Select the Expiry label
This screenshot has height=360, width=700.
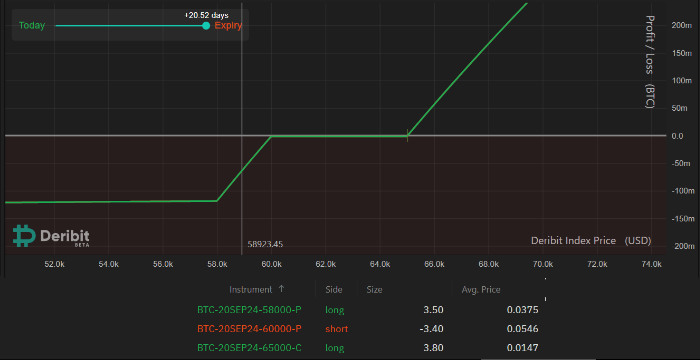(x=228, y=25)
